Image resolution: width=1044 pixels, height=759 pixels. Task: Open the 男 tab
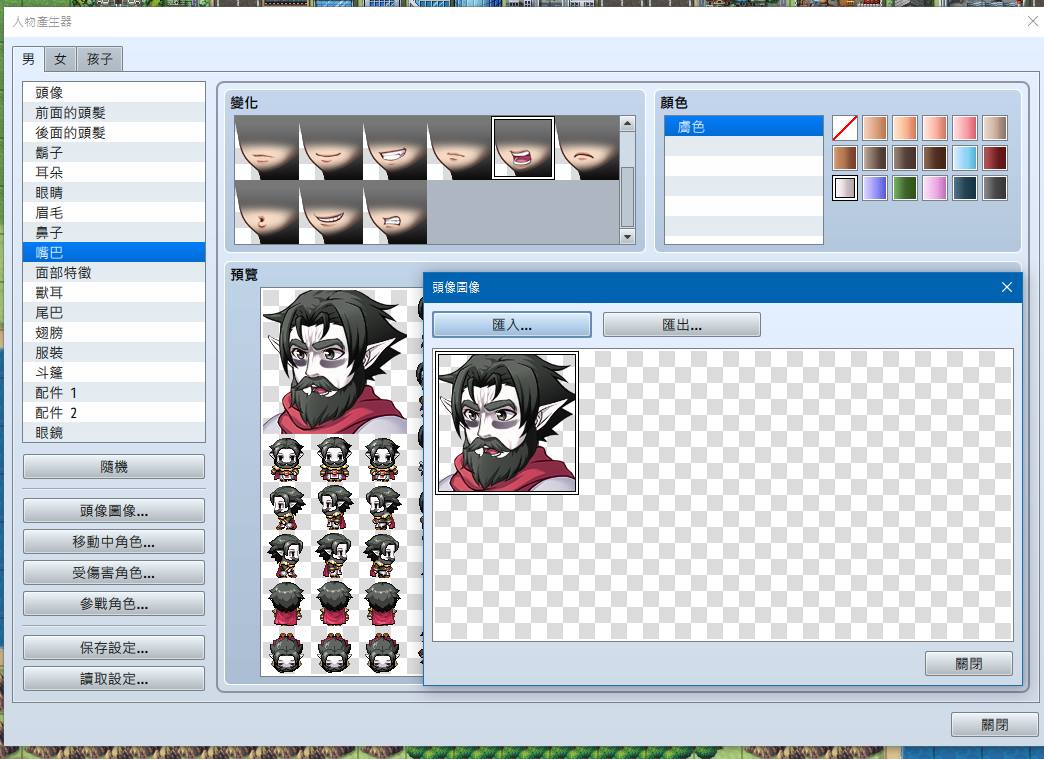[29, 59]
